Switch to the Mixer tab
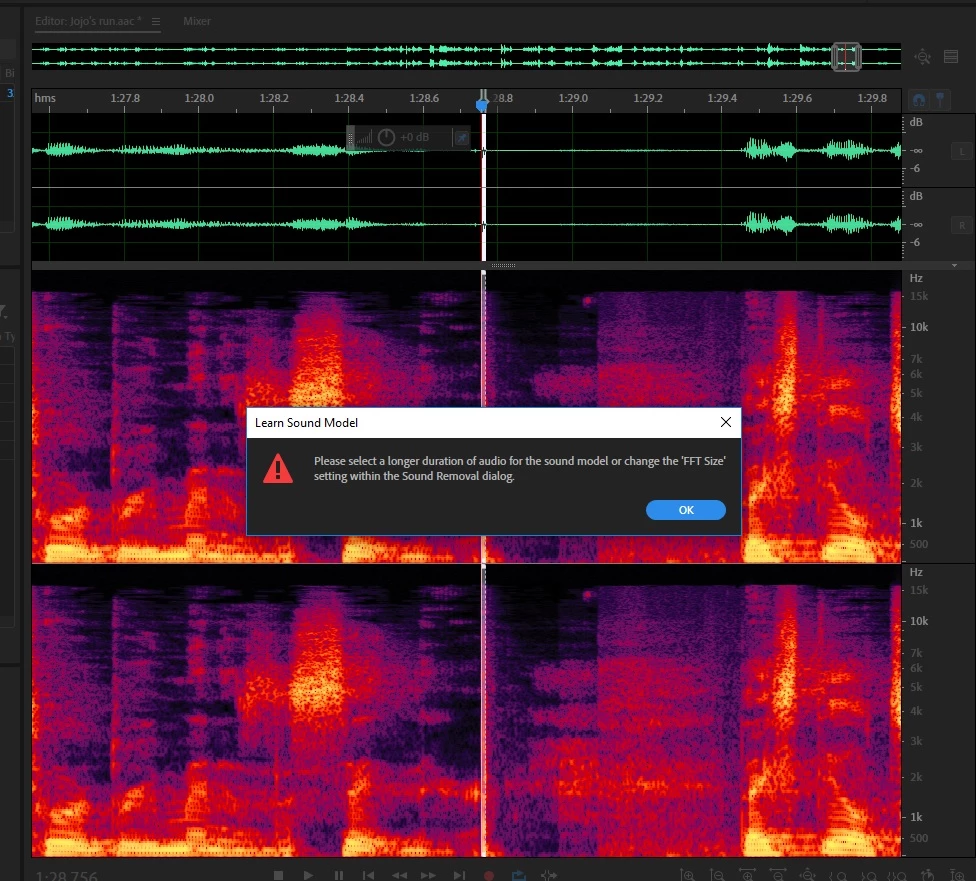Image resolution: width=976 pixels, height=881 pixels. point(197,21)
